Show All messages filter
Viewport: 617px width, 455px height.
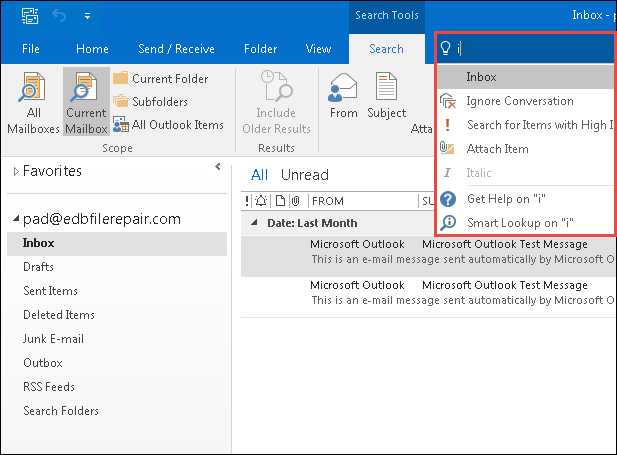(x=259, y=175)
